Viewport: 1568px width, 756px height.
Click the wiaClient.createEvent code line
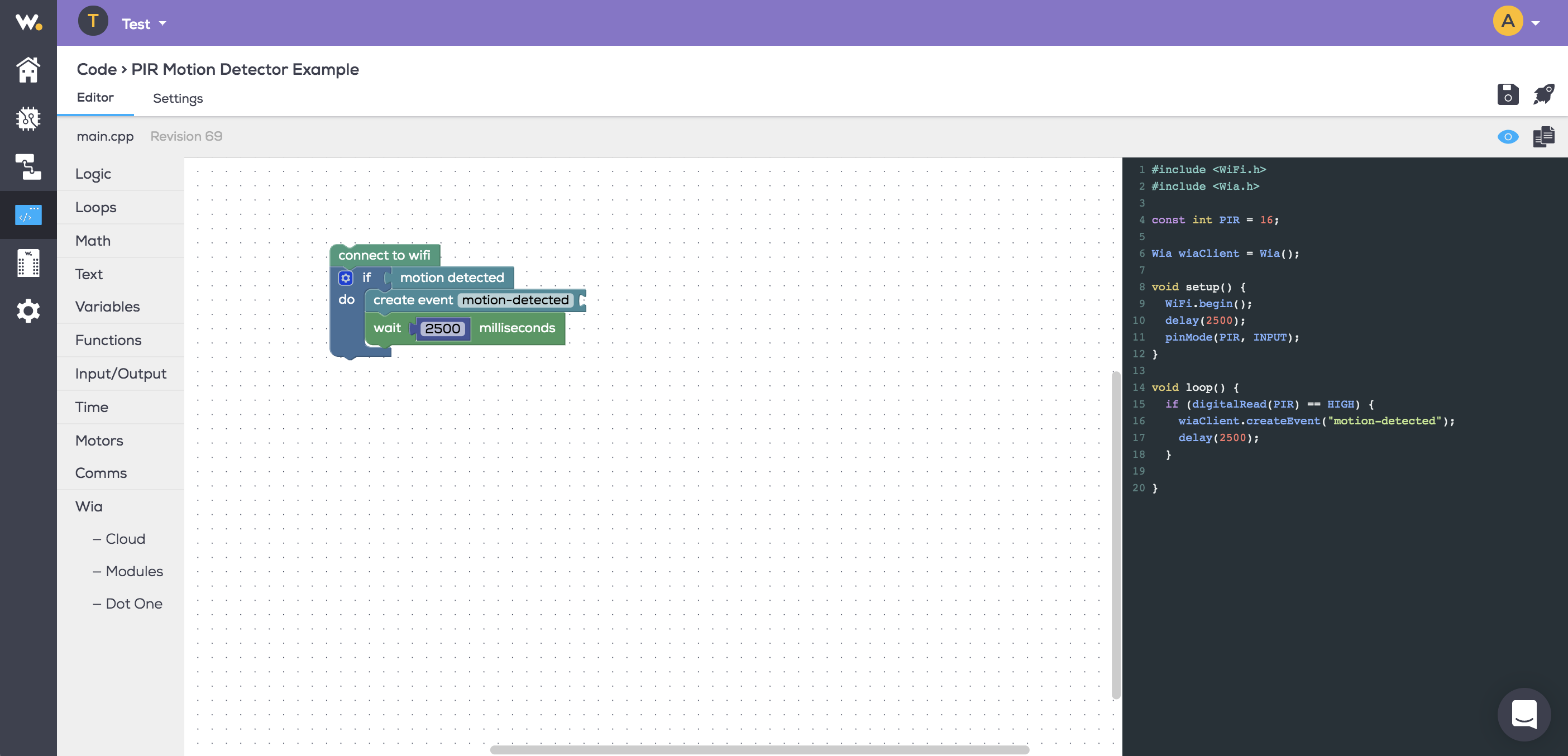(x=1316, y=420)
